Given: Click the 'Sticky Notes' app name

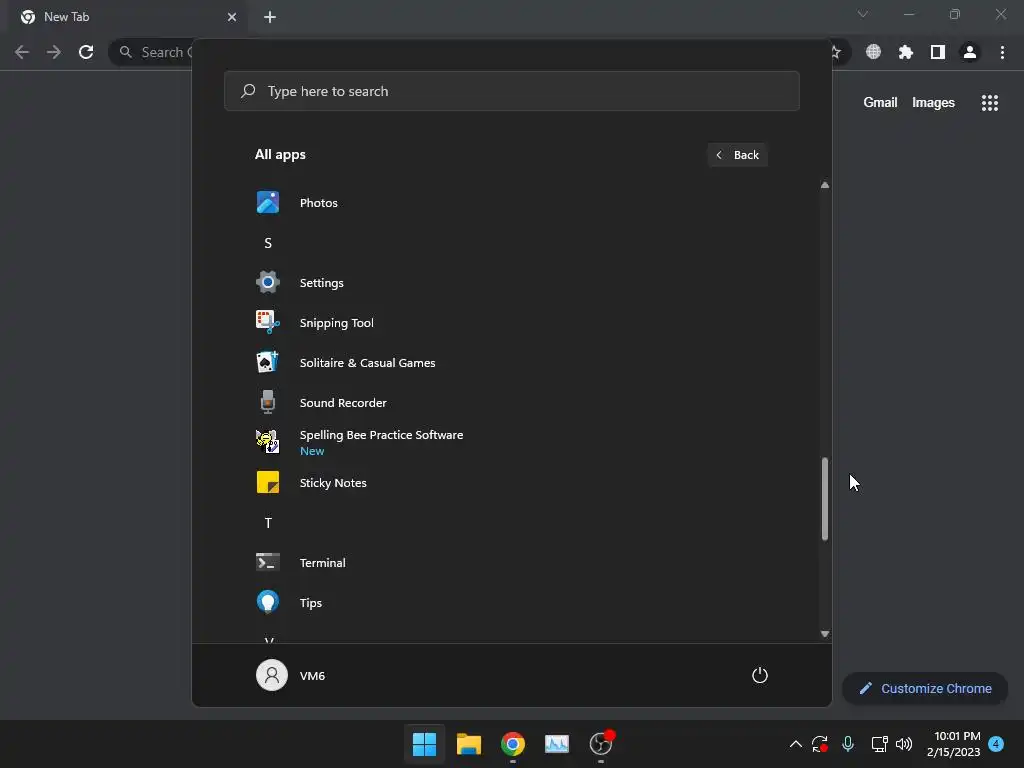Looking at the screenshot, I should [x=333, y=483].
